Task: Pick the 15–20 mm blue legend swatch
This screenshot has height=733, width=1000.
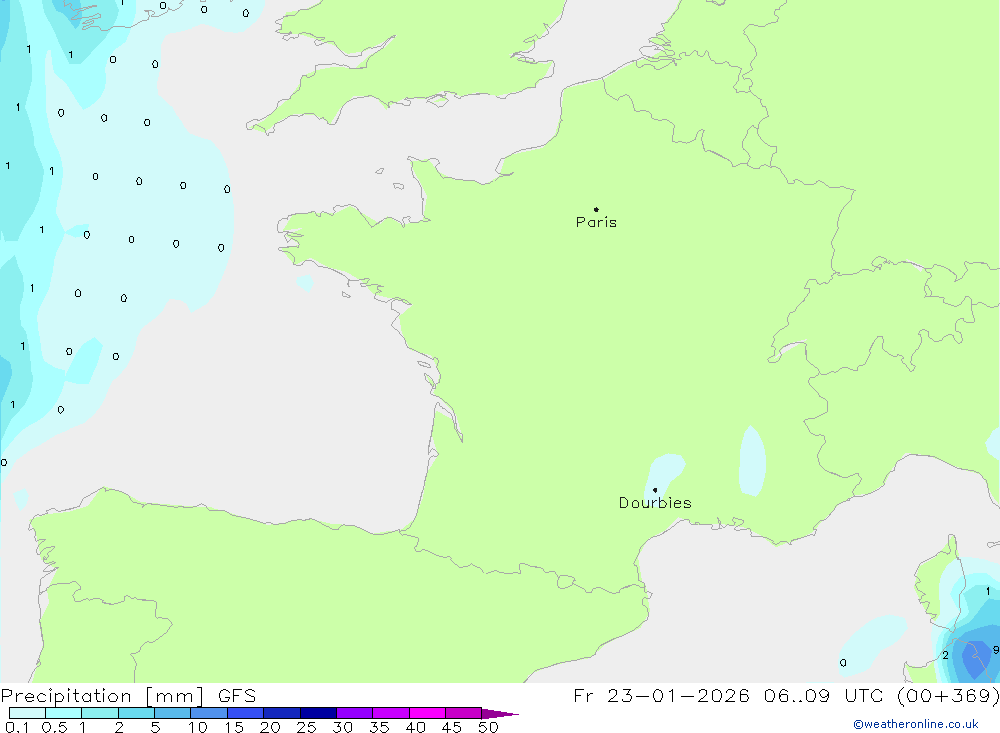Action: coord(245,713)
